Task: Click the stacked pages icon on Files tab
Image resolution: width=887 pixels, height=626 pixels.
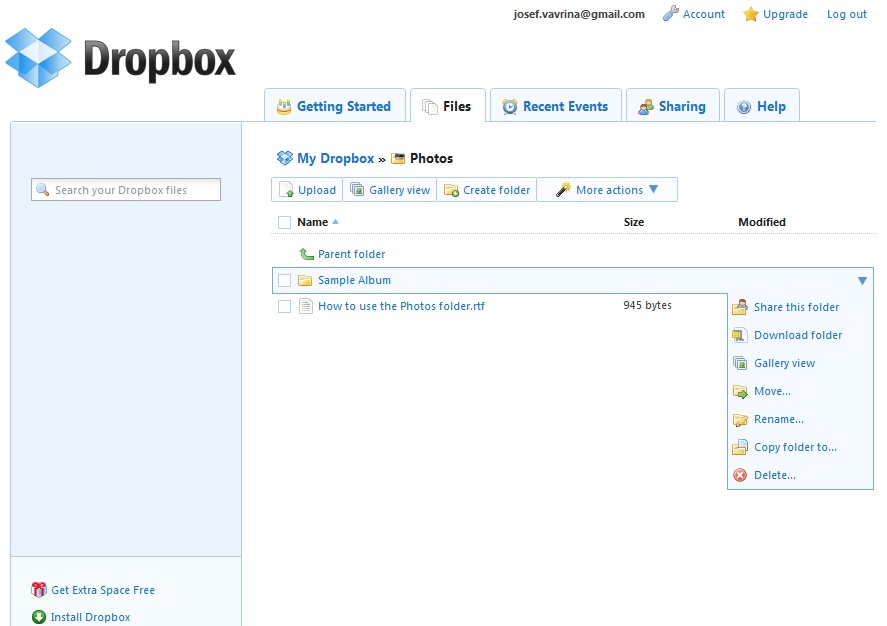Action: pyautogui.click(x=430, y=106)
